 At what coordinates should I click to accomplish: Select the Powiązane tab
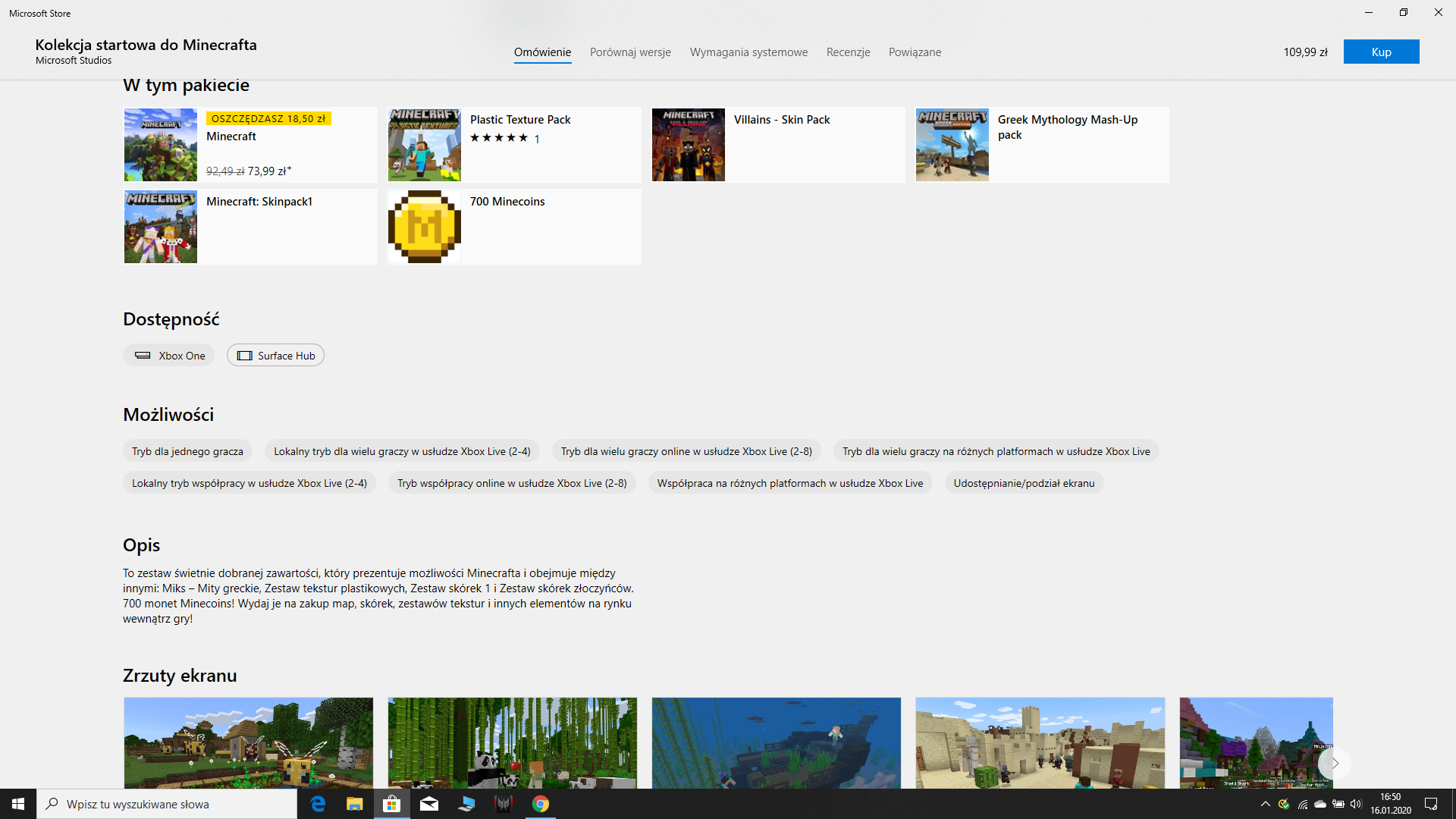(x=915, y=52)
